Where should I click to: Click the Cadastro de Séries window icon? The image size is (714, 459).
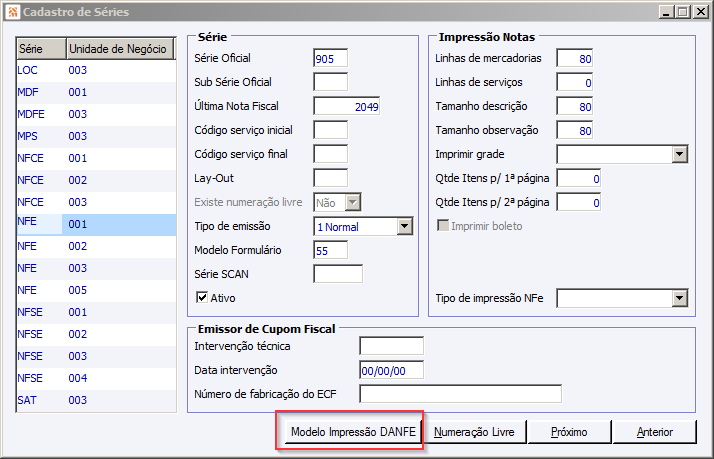(13, 12)
